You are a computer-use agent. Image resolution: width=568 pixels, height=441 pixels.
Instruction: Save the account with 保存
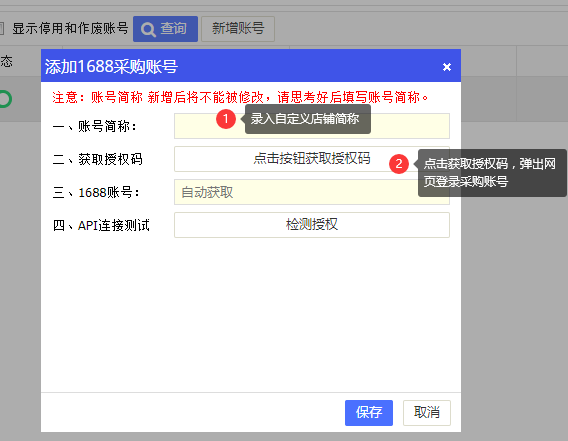369,413
